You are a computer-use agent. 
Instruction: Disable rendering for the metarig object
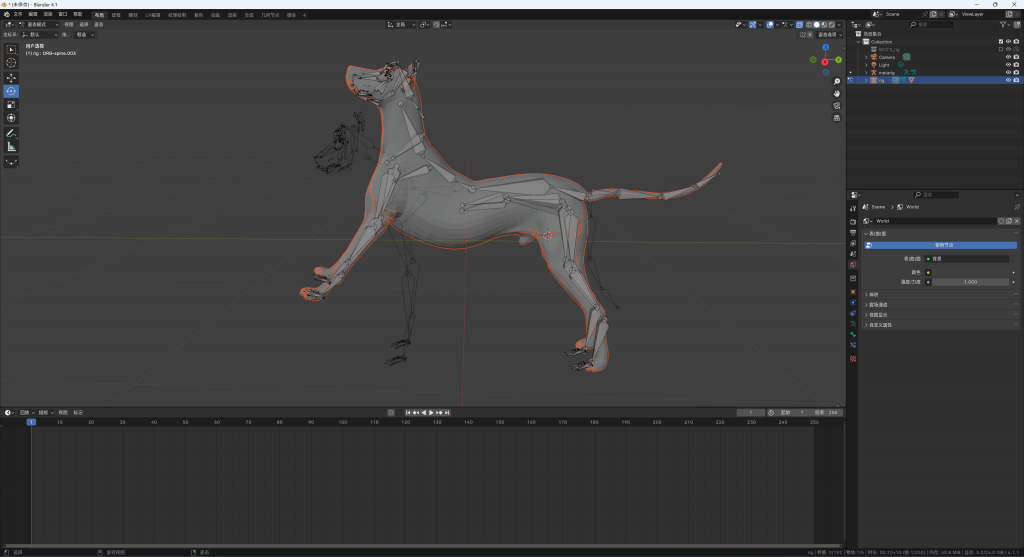point(1016,73)
